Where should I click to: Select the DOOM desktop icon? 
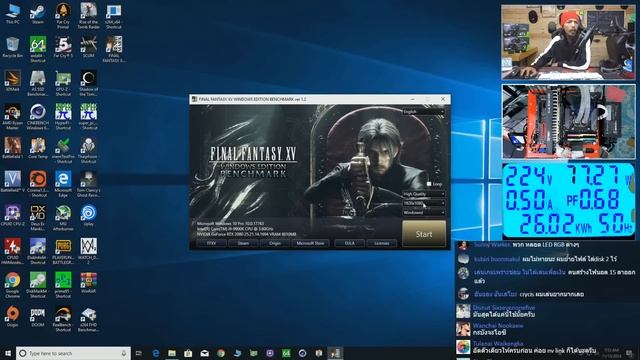tap(38, 316)
